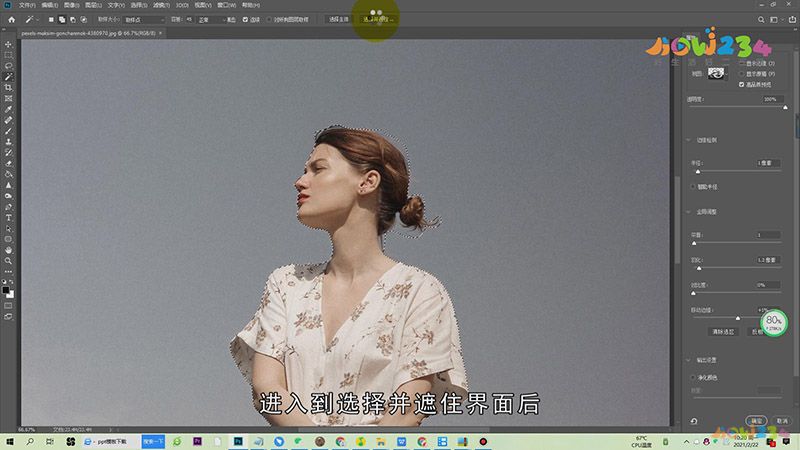Screen dimensions: 800x450
Task: Click the foreground color swatch
Action: [6, 290]
